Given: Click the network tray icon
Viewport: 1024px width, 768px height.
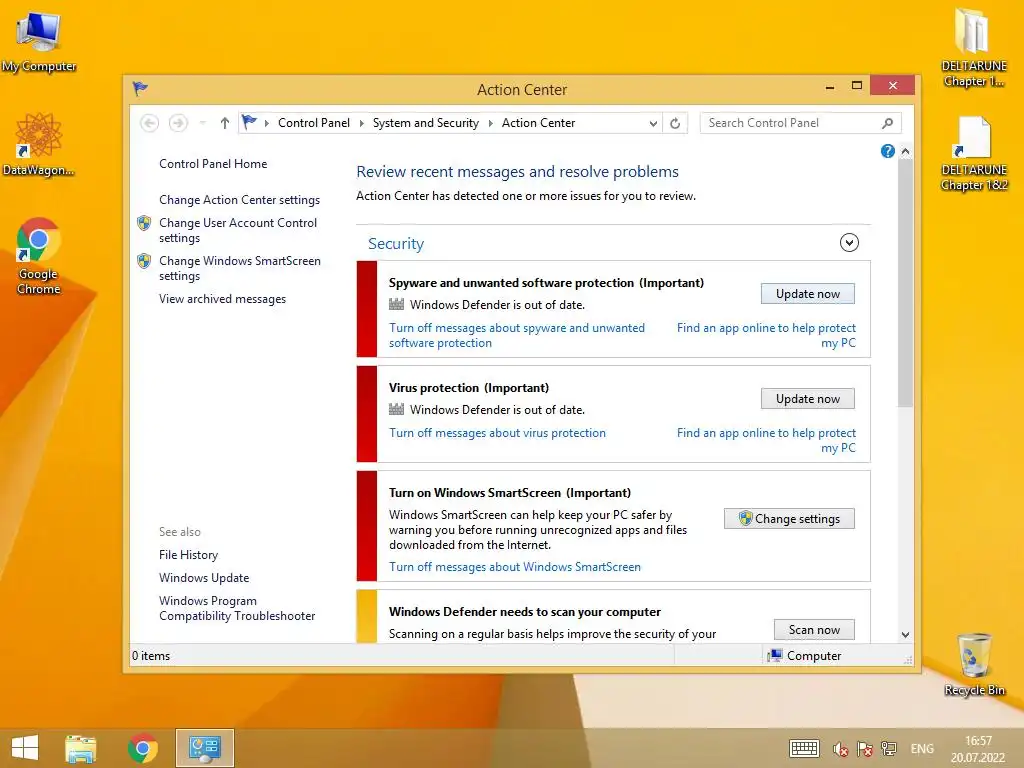Looking at the screenshot, I should (889, 749).
